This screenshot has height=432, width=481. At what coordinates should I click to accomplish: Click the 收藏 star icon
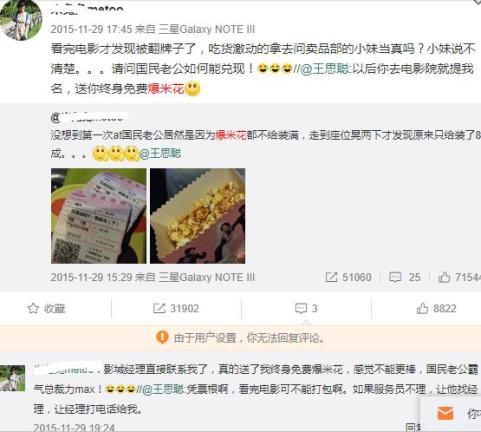33,308
